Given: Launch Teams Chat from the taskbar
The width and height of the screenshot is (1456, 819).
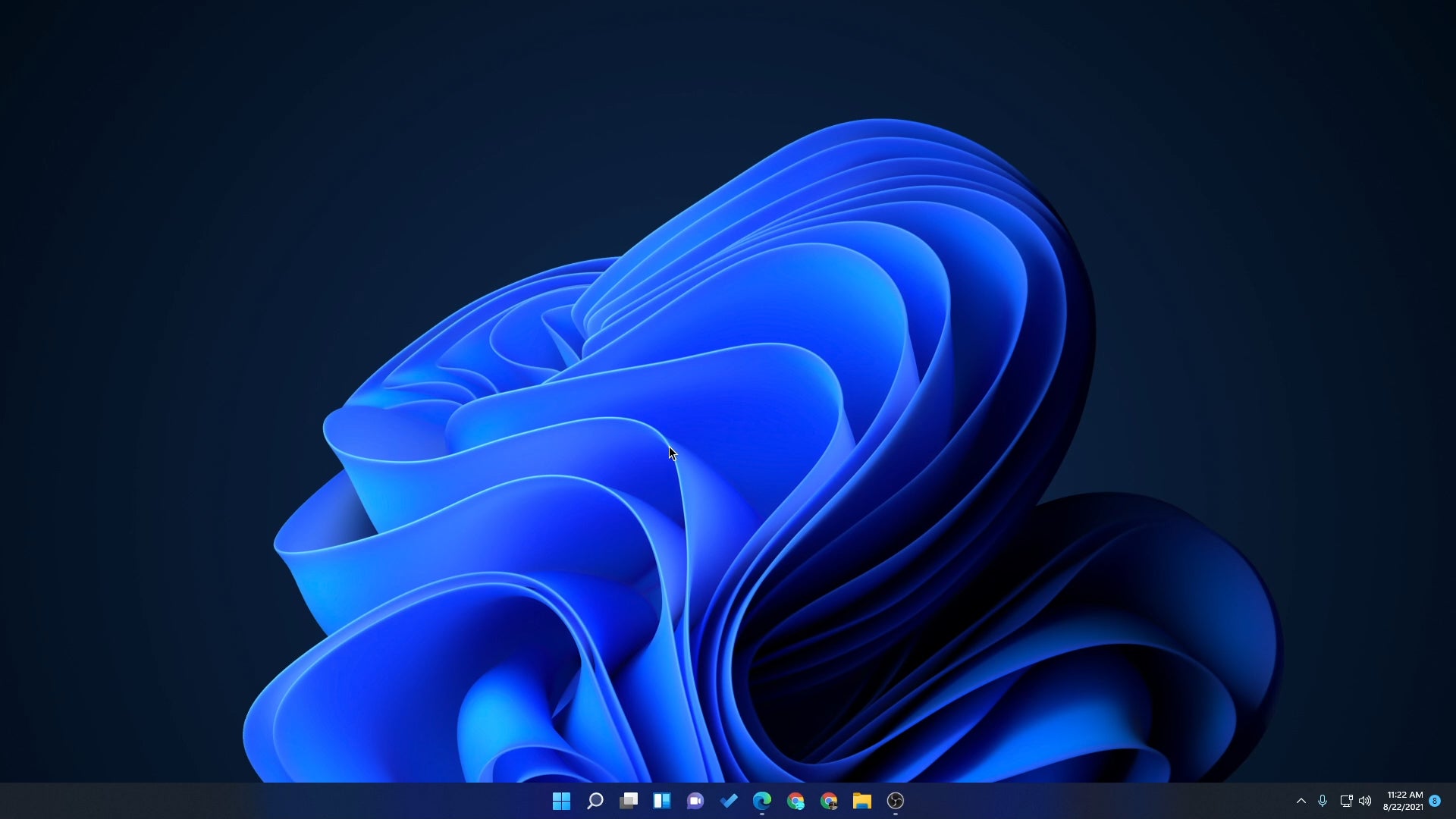Looking at the screenshot, I should 695,801.
